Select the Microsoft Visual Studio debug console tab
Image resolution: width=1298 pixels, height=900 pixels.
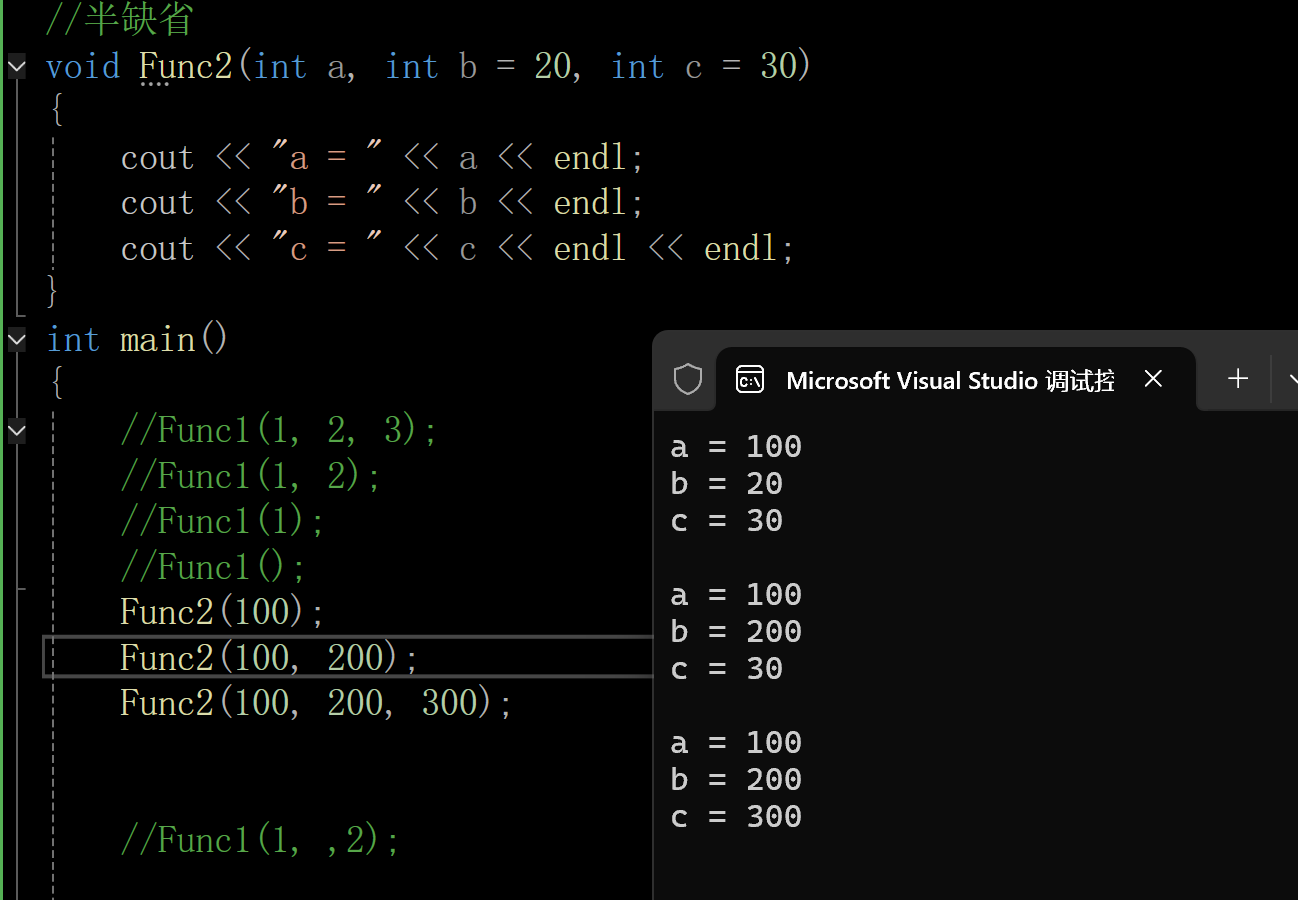(x=956, y=379)
